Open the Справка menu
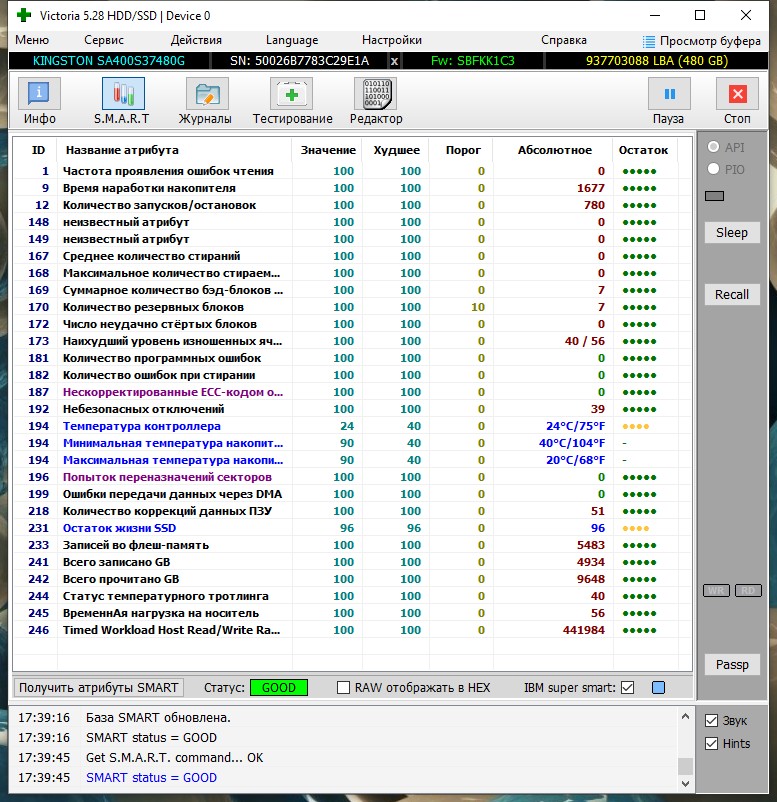This screenshot has width=777, height=802. click(564, 40)
